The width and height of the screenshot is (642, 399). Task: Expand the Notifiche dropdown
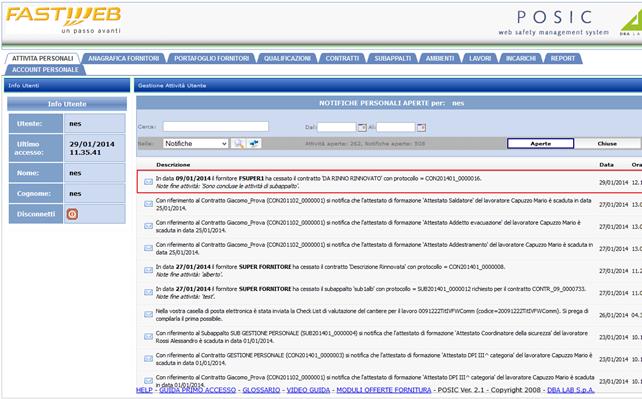pyautogui.click(x=196, y=144)
